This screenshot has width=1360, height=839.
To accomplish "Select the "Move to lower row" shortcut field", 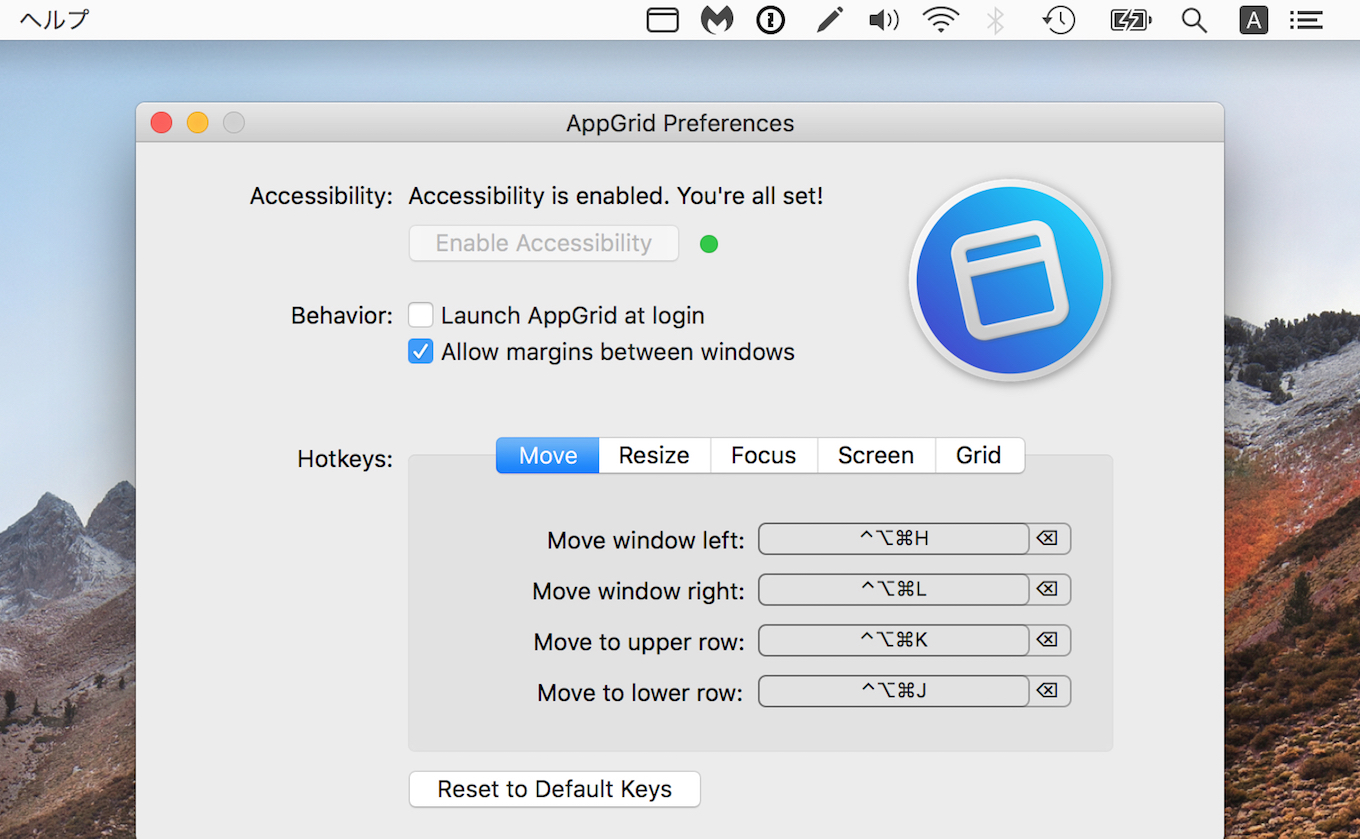I will (x=893, y=691).
